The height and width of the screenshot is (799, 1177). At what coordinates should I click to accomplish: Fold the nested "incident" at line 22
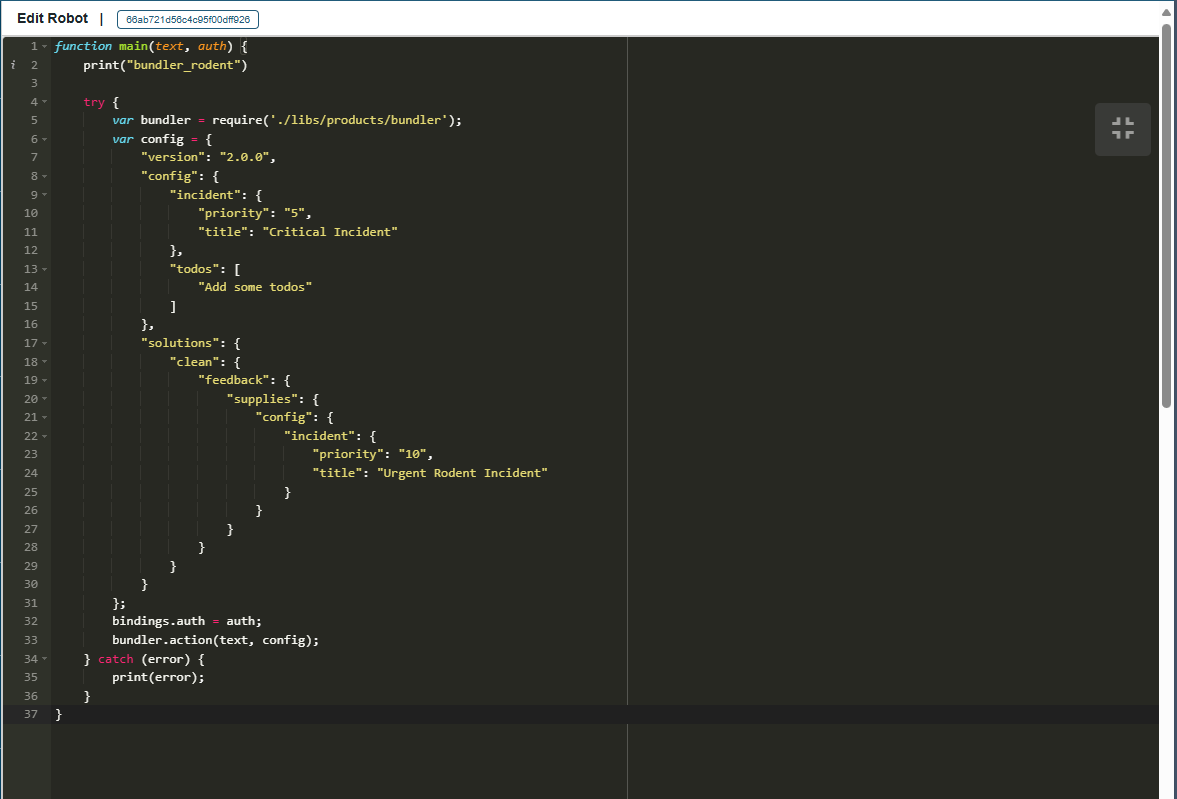(45, 436)
